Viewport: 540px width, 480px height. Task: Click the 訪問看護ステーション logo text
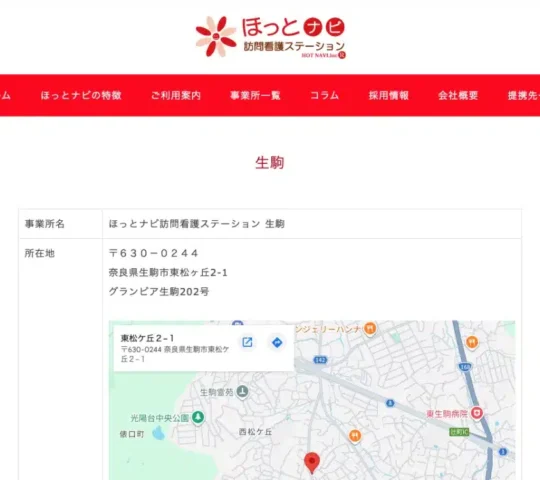[x=294, y=46]
